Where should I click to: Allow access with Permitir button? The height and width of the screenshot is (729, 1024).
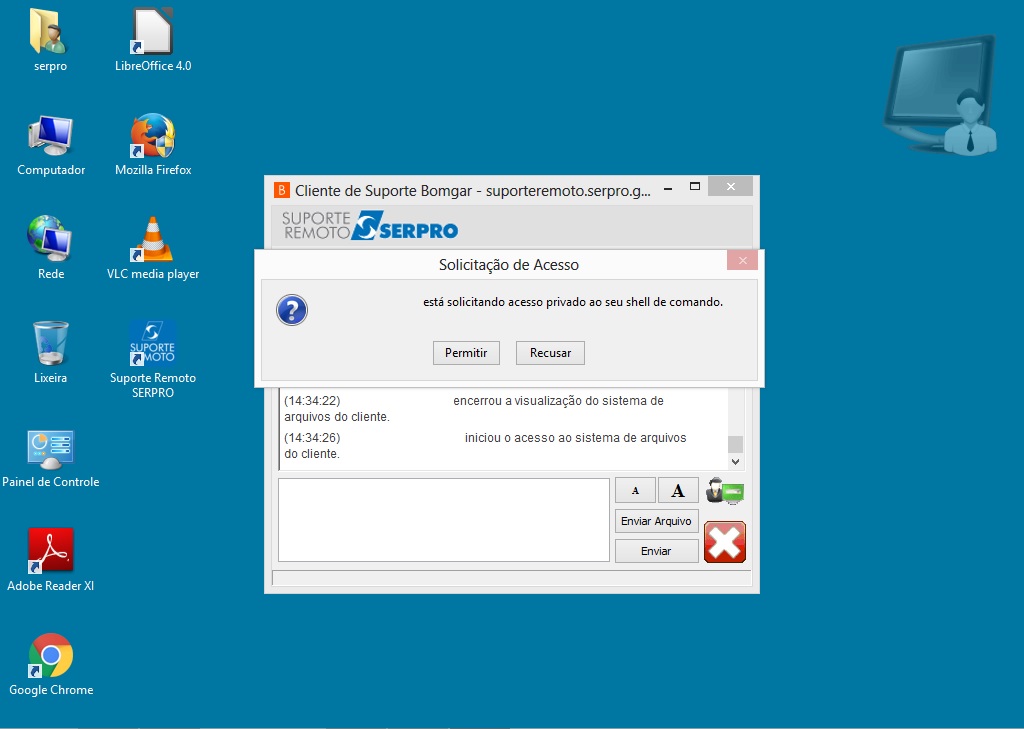click(x=466, y=353)
